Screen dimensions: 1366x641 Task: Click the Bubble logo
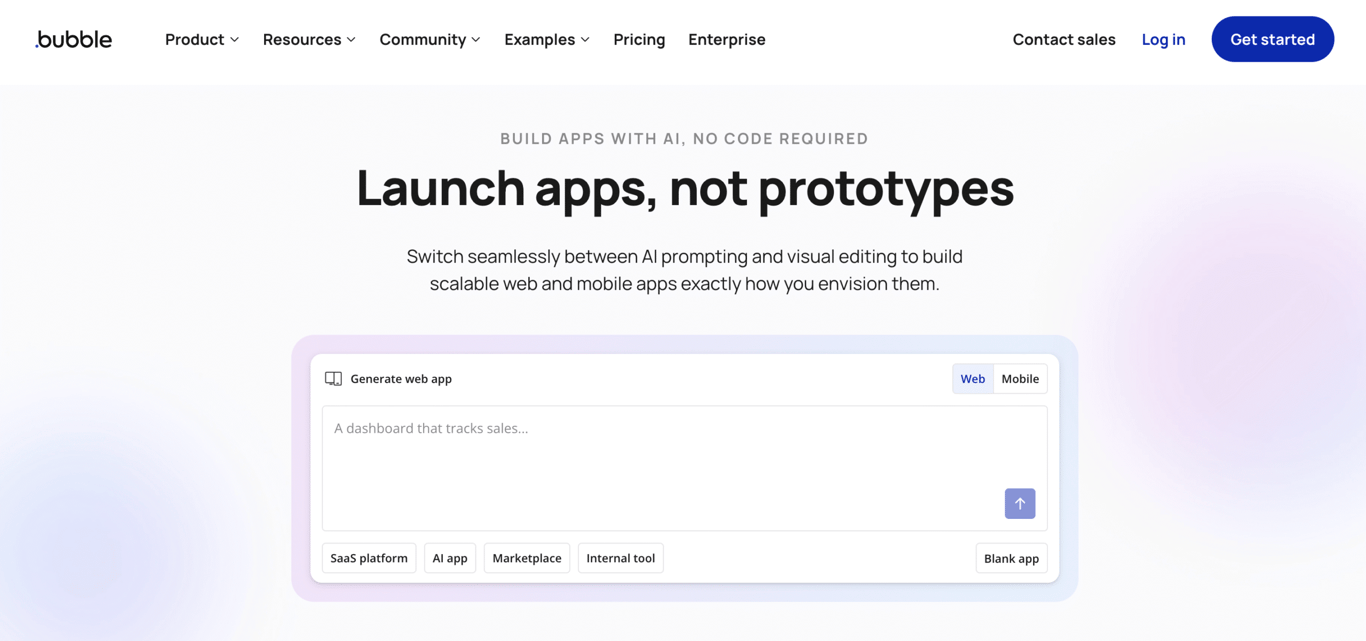point(73,39)
